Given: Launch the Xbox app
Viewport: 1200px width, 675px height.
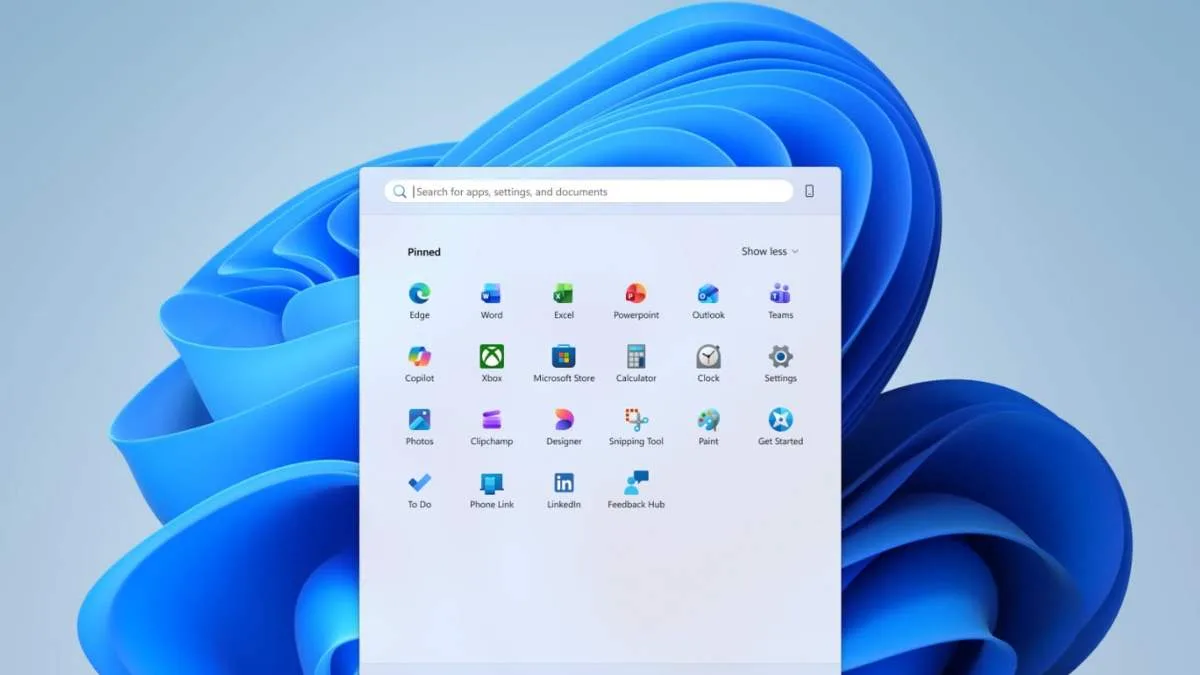Looking at the screenshot, I should [491, 364].
